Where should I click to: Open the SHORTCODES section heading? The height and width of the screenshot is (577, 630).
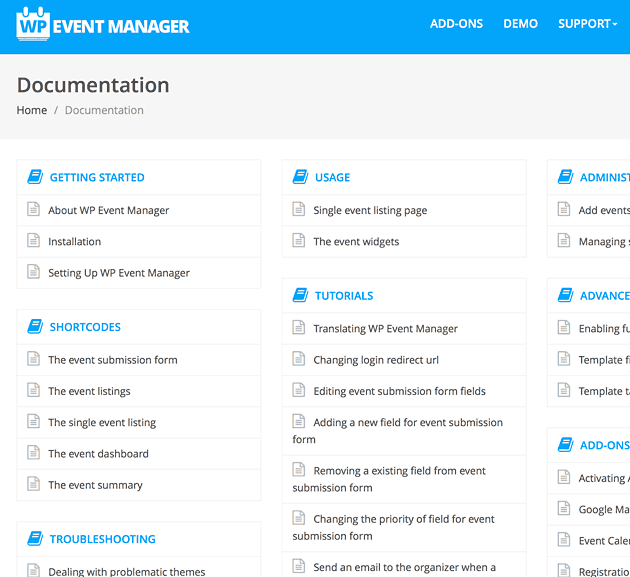click(85, 327)
